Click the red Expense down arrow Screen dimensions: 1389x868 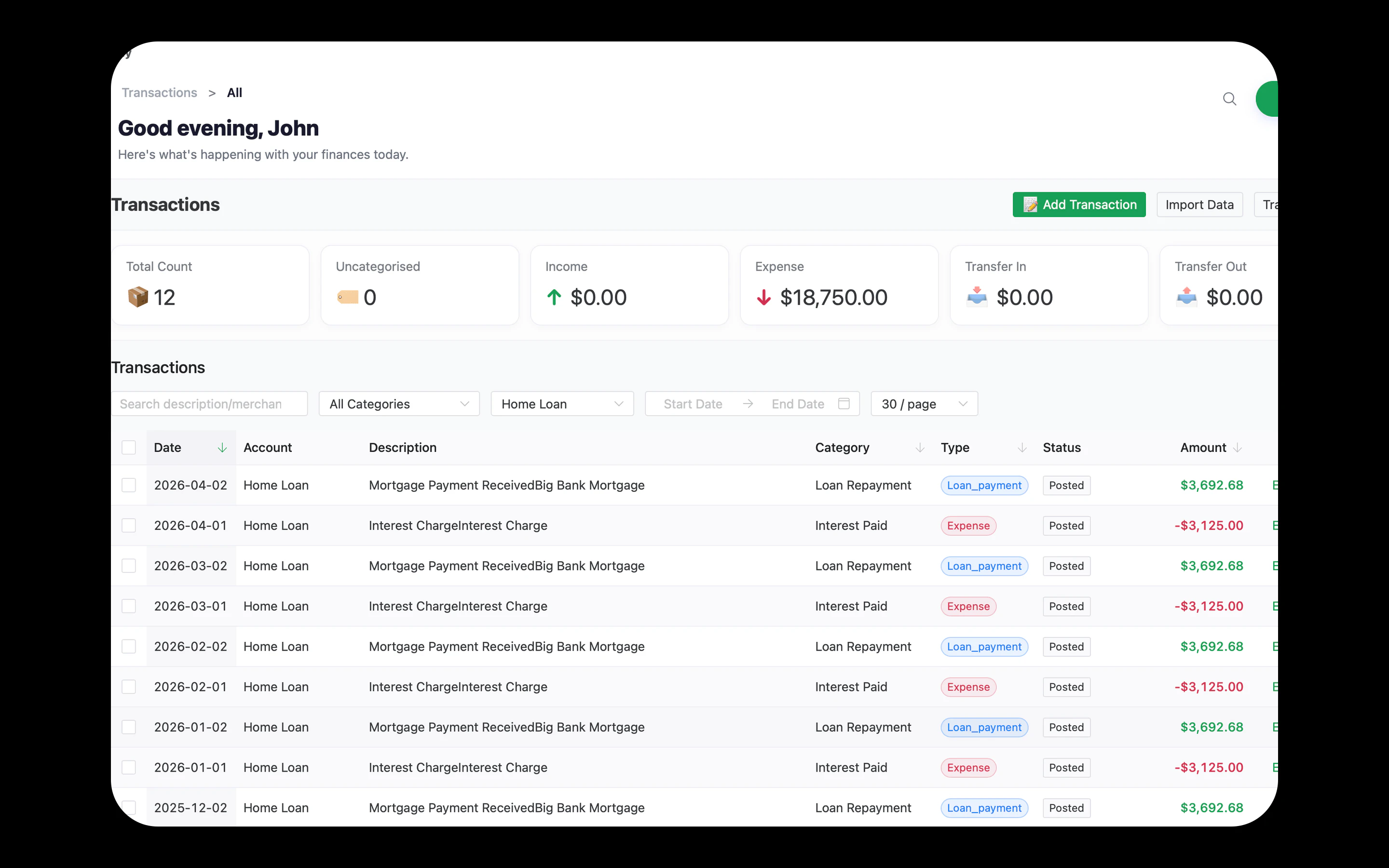(763, 297)
